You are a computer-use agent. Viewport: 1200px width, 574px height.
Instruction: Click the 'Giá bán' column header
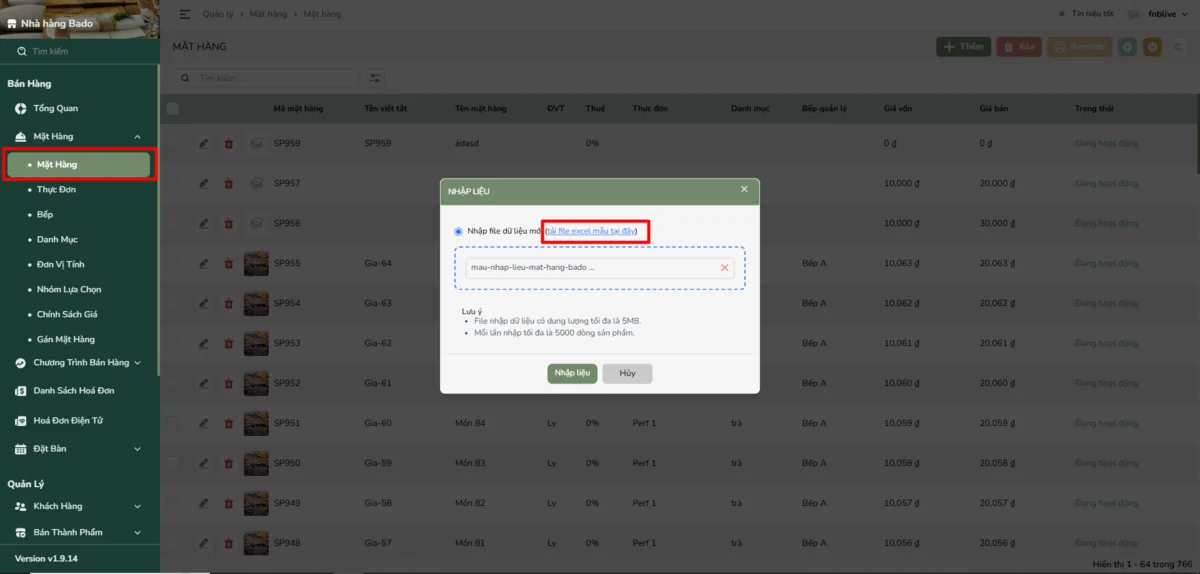(992, 108)
